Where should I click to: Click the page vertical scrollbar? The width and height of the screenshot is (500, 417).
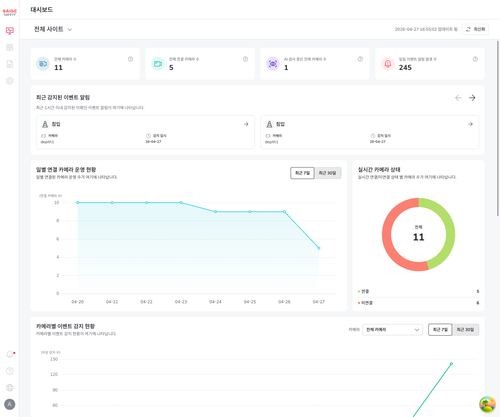[498, 128]
